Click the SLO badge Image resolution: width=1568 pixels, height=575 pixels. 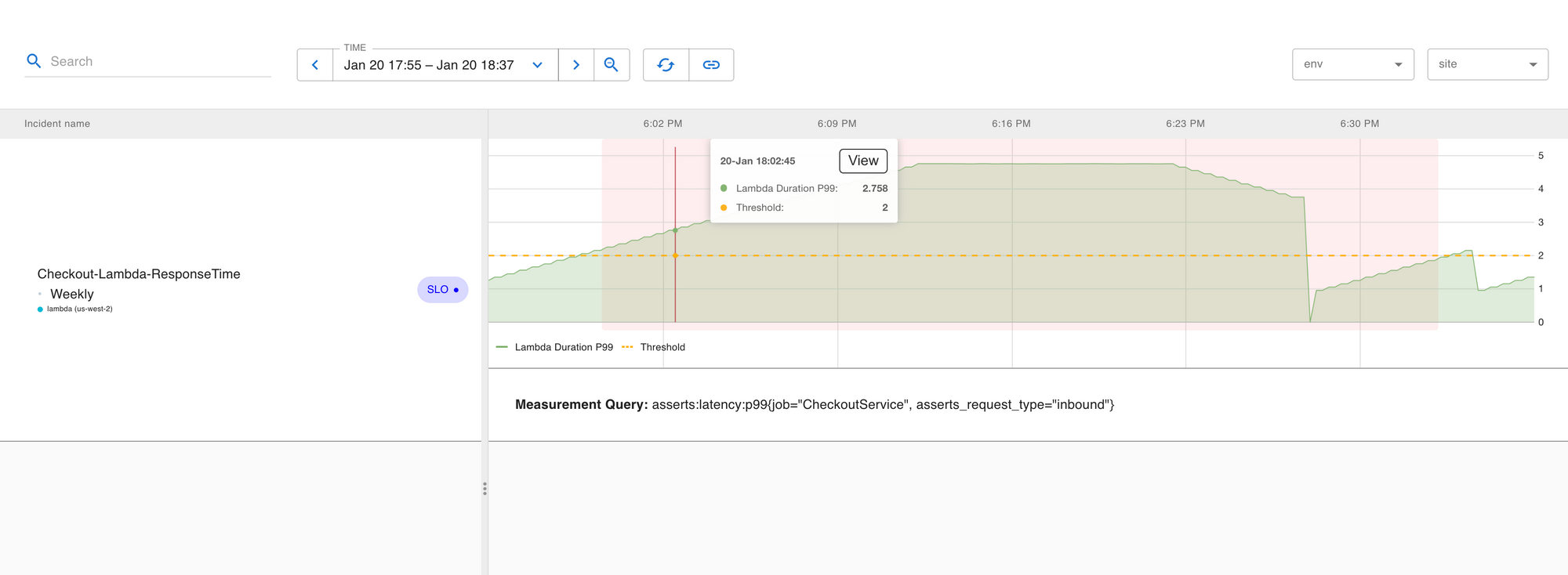click(x=442, y=290)
